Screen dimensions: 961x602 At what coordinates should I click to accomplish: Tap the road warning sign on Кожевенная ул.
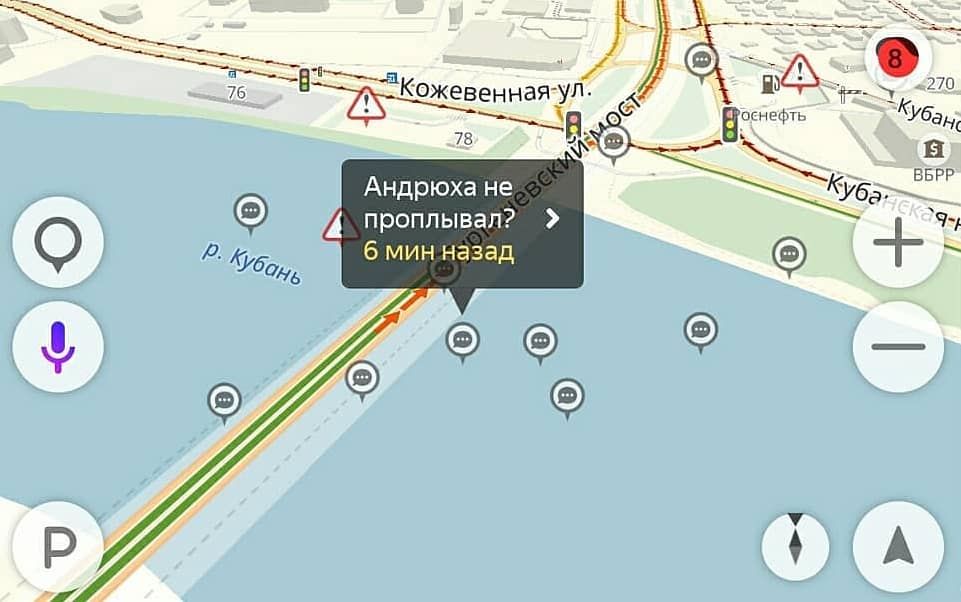pos(366,104)
